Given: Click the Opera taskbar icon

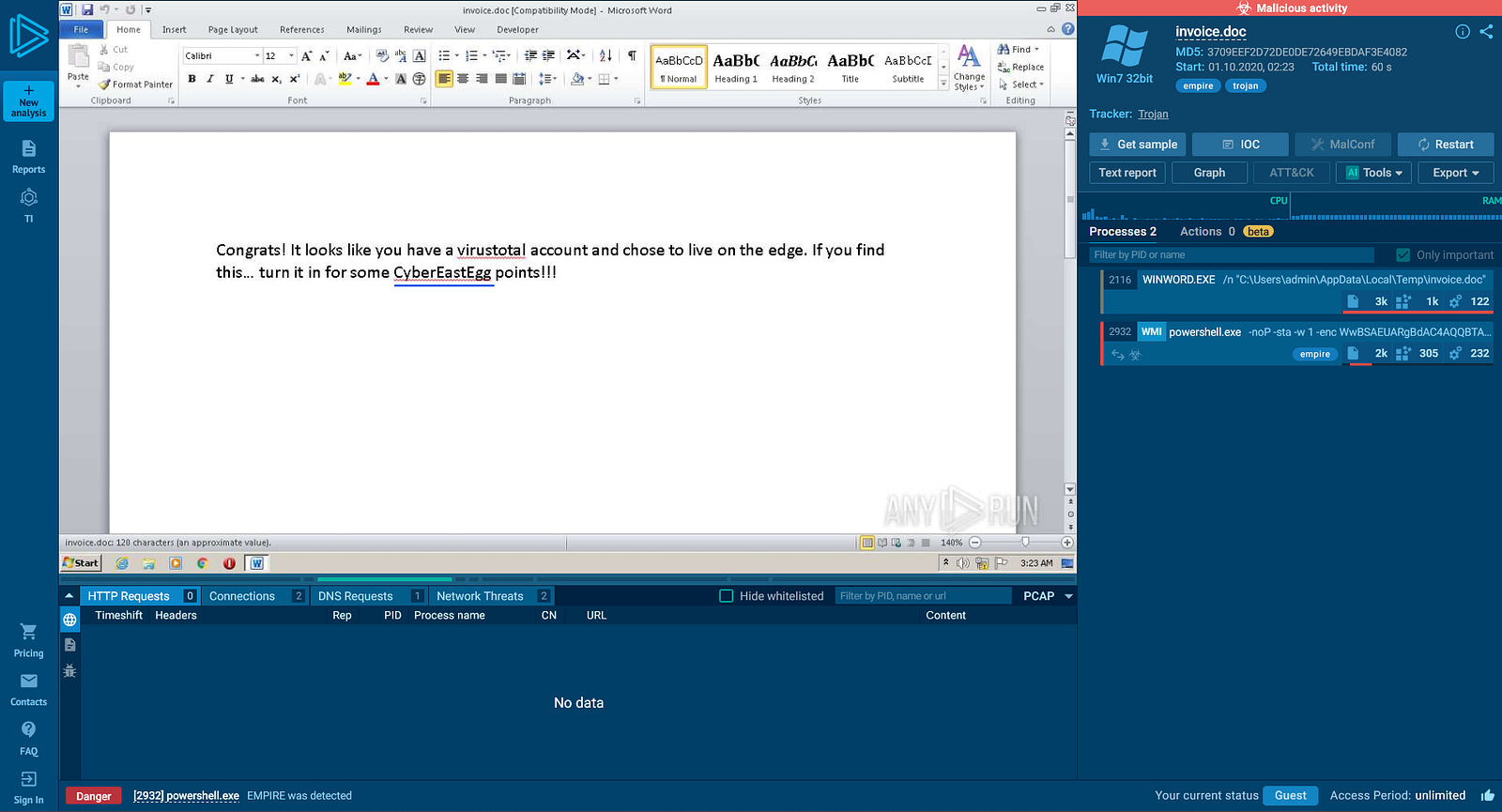Looking at the screenshot, I should point(229,563).
